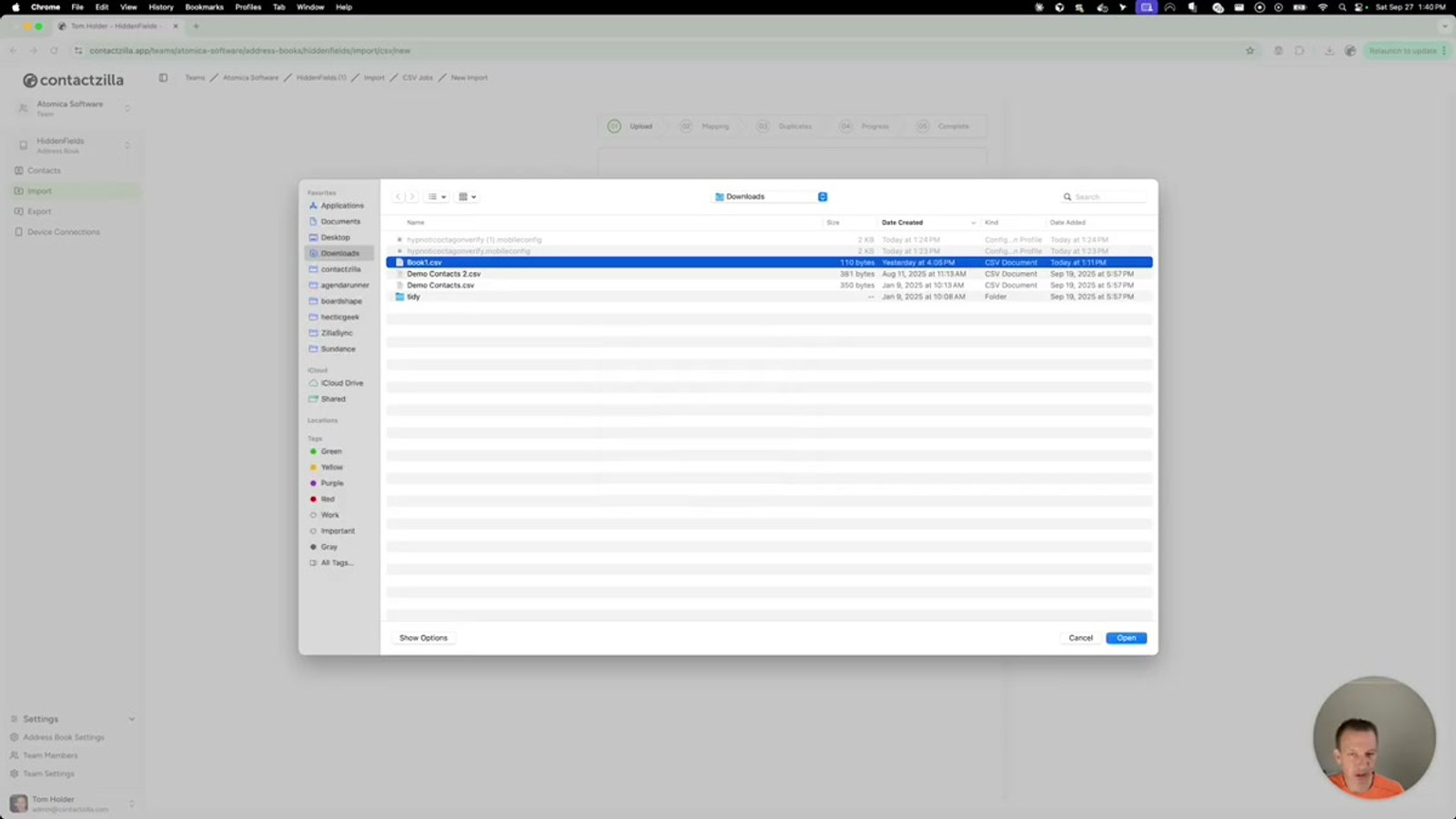The height and width of the screenshot is (819, 1456).
Task: Filter by Gray tag
Action: pos(329,547)
